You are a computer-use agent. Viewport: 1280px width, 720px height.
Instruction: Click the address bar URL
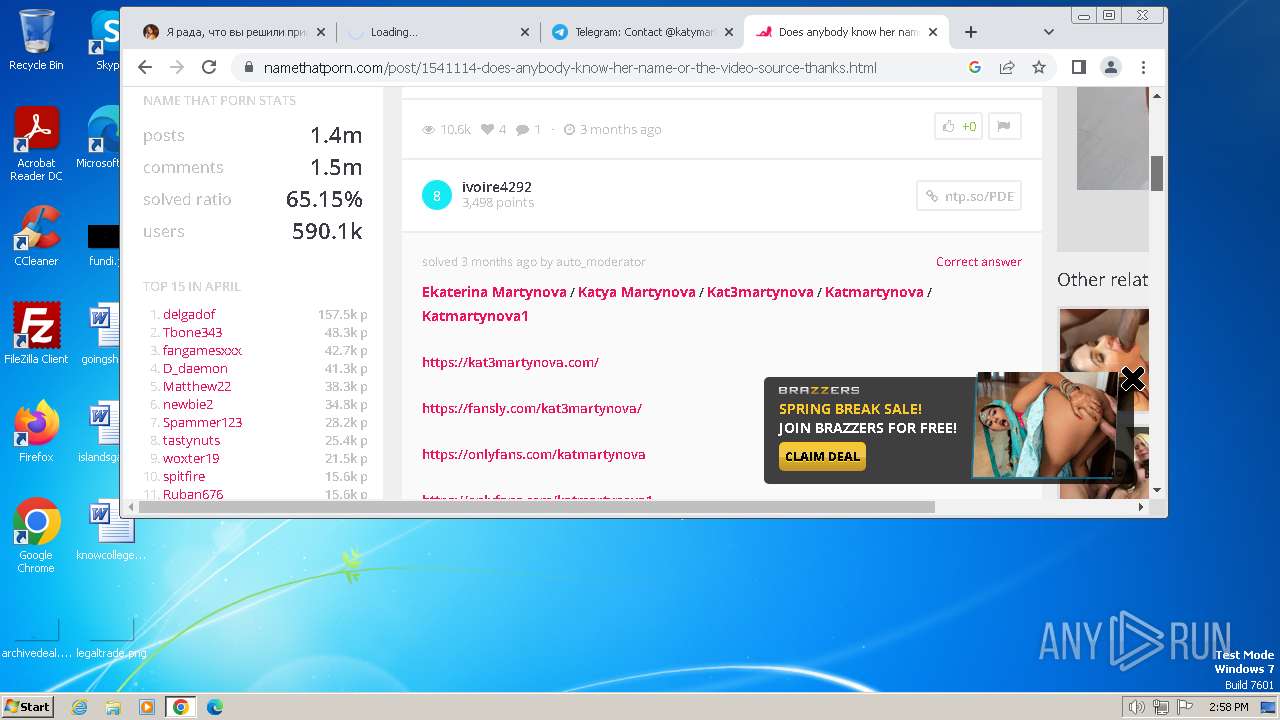pos(570,68)
